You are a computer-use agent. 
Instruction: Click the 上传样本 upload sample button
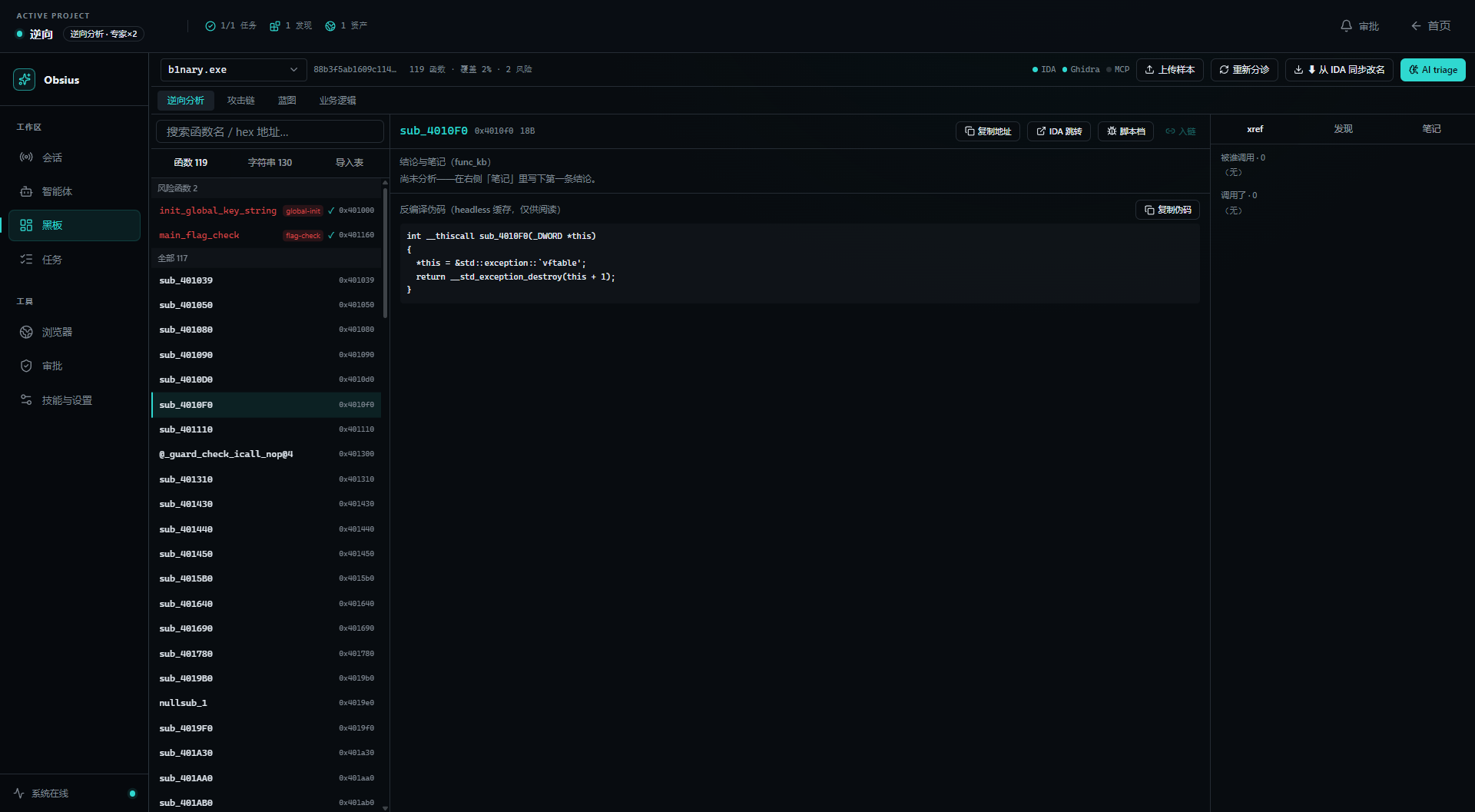(1169, 70)
